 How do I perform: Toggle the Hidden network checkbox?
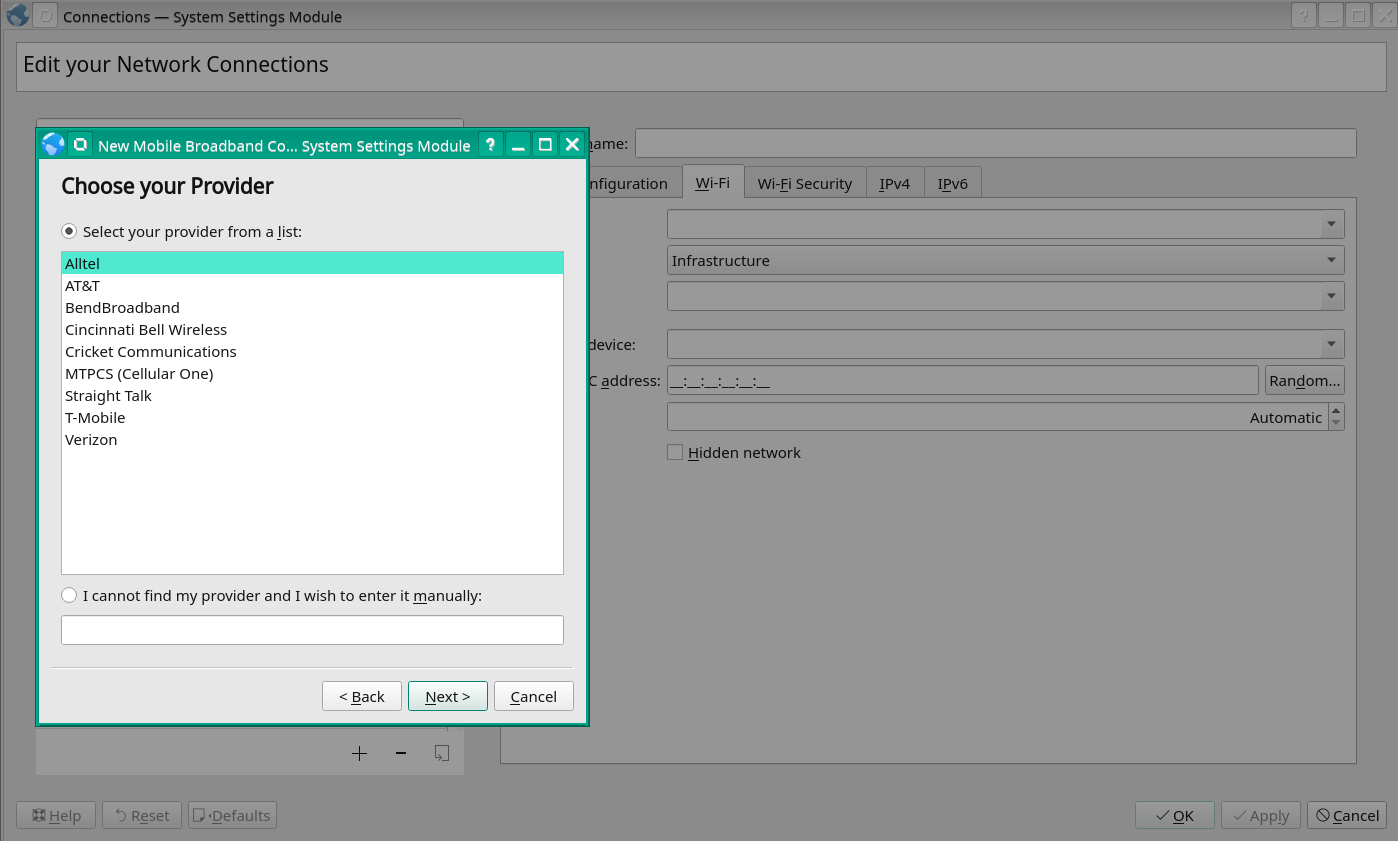pyautogui.click(x=675, y=452)
